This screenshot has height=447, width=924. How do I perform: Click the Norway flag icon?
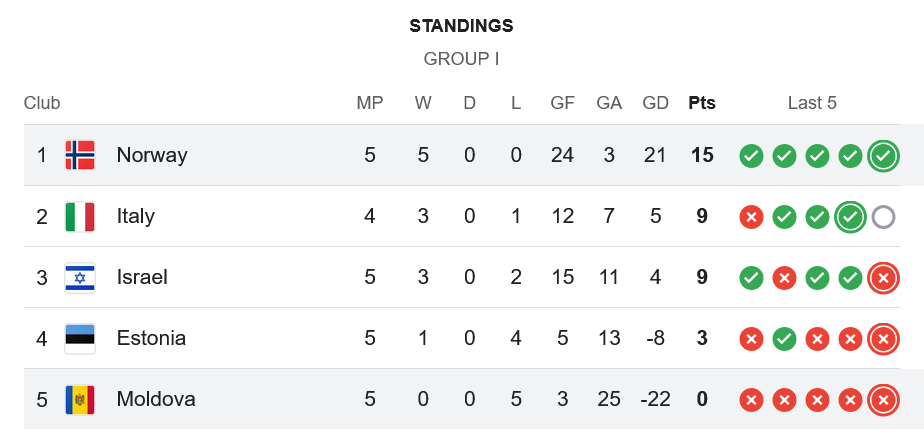[x=80, y=155]
